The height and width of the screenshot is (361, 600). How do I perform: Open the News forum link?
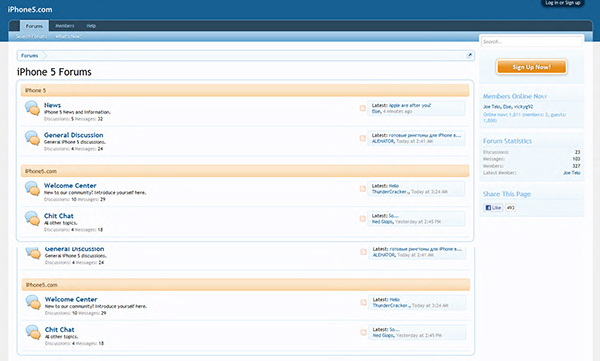click(x=52, y=105)
